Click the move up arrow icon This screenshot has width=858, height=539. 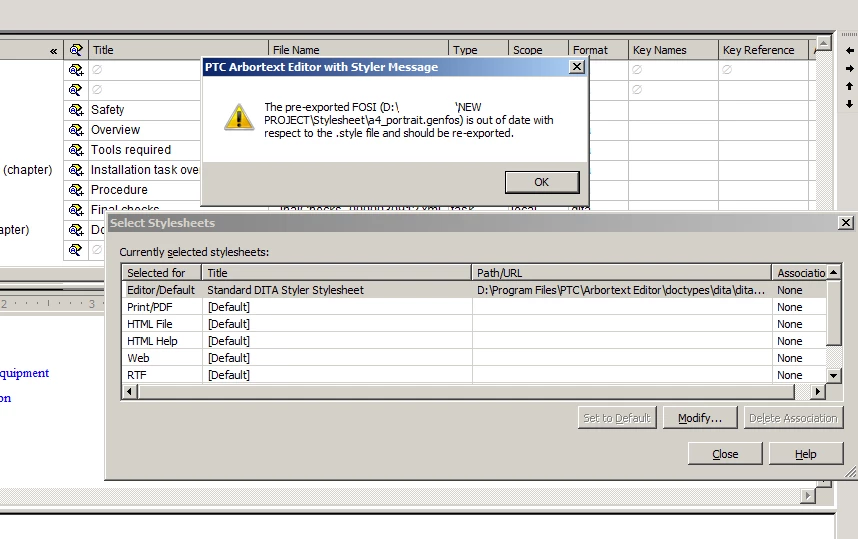pos(849,86)
